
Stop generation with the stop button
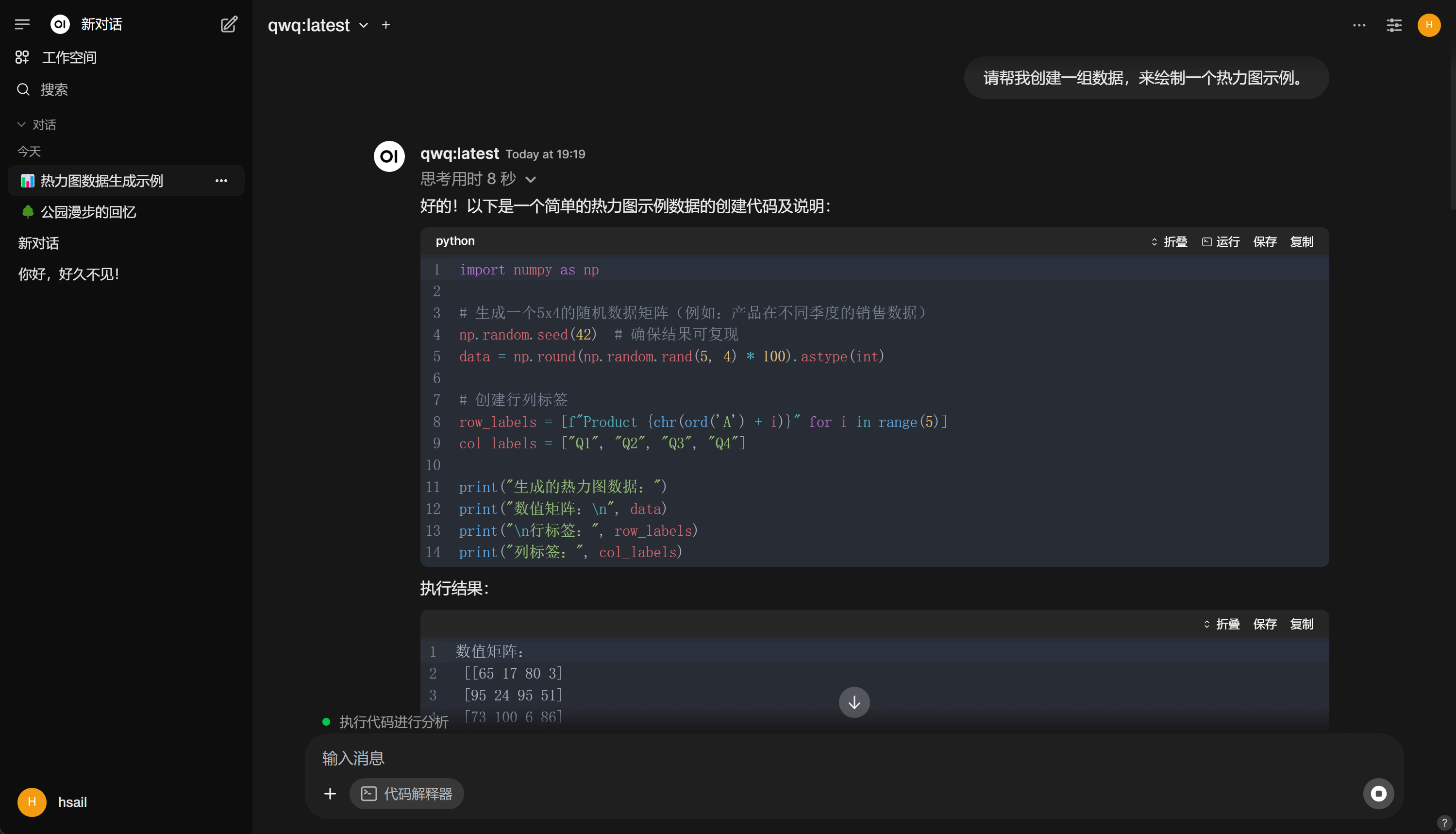click(1378, 793)
